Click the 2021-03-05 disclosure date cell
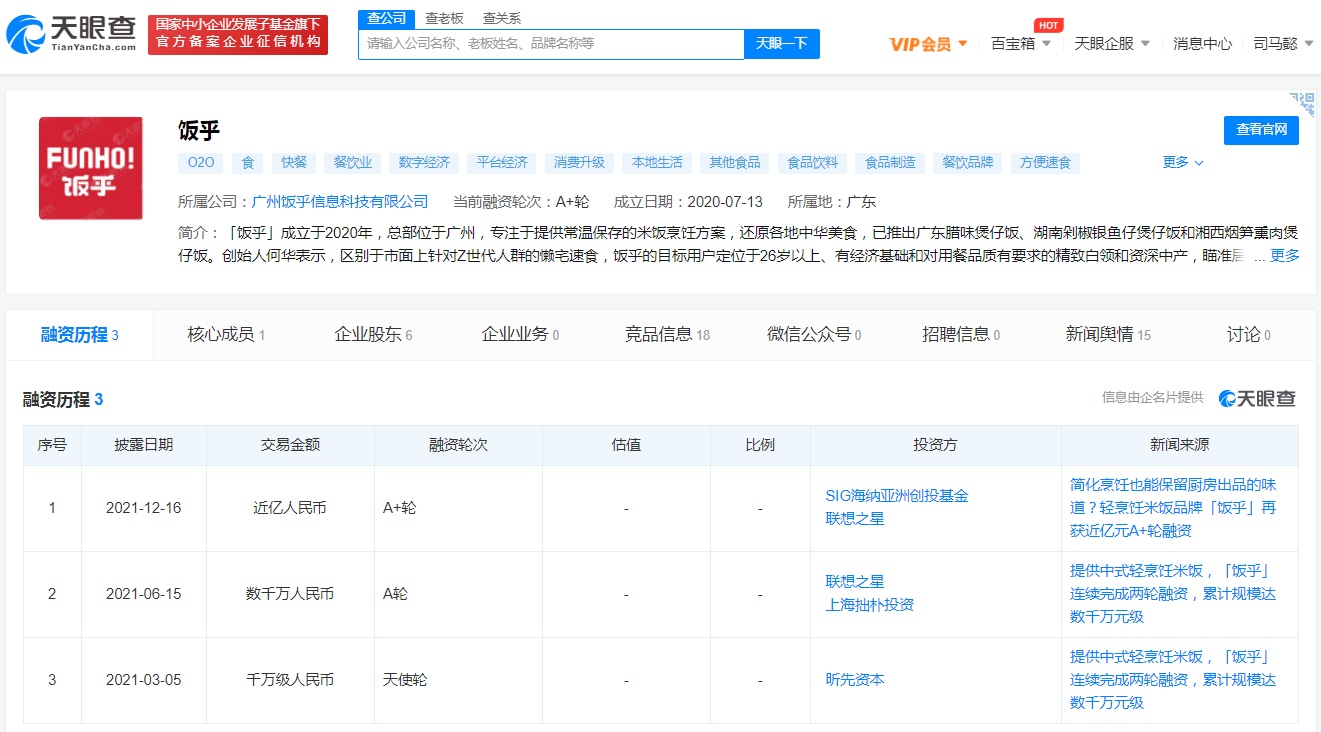The width and height of the screenshot is (1321, 732). point(144,680)
